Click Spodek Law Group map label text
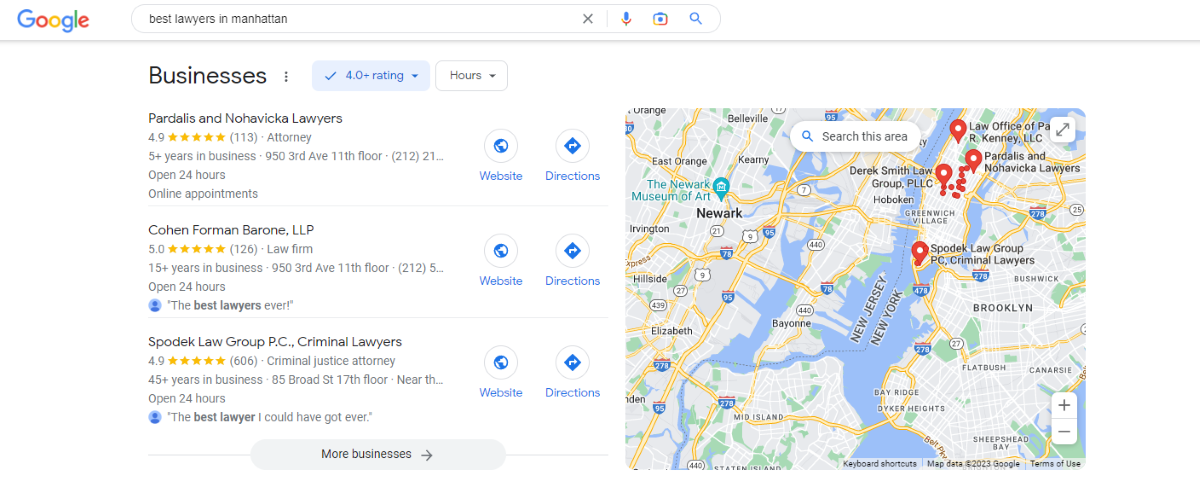 [982, 254]
